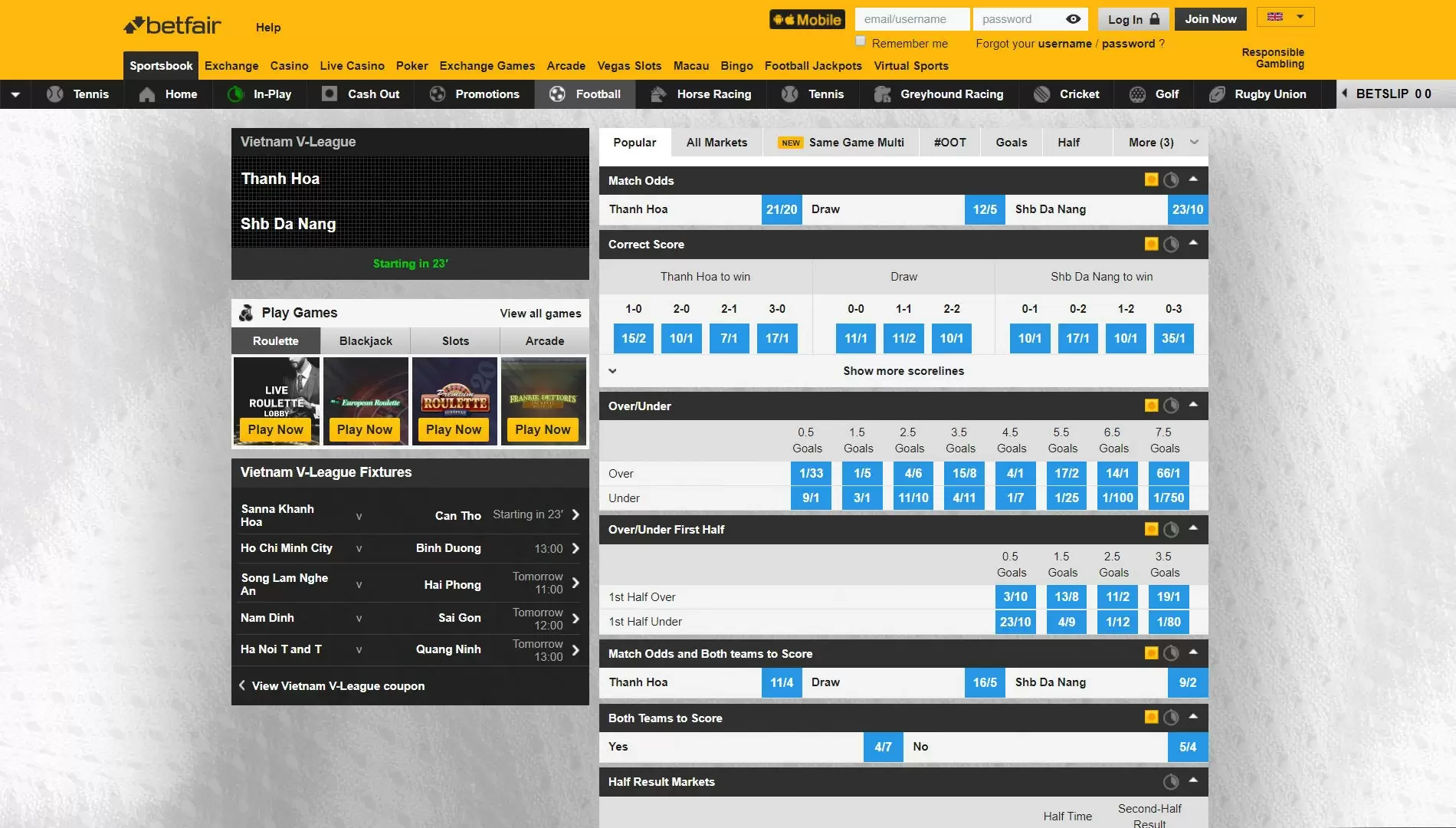This screenshot has width=1456, height=828.
Task: Click the Help link
Action: coord(268,27)
